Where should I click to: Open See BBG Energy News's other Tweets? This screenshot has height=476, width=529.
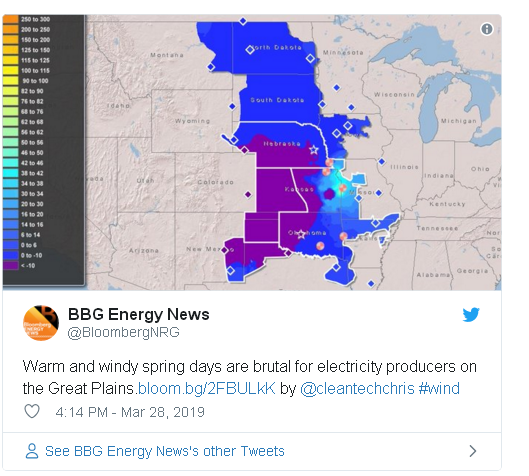(165, 451)
